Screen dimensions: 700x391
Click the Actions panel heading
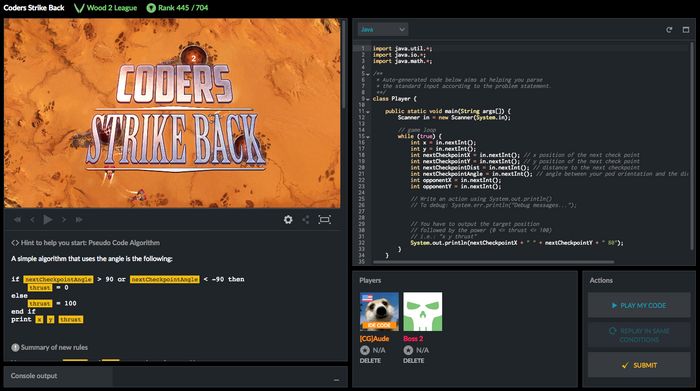(x=601, y=280)
